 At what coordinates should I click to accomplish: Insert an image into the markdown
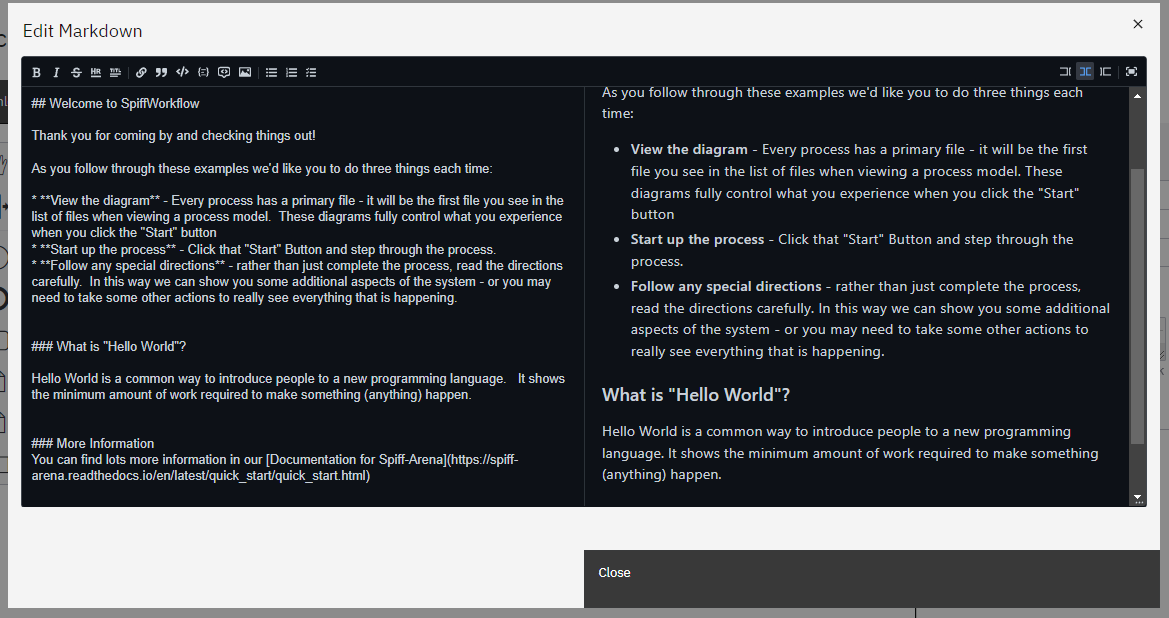[244, 71]
